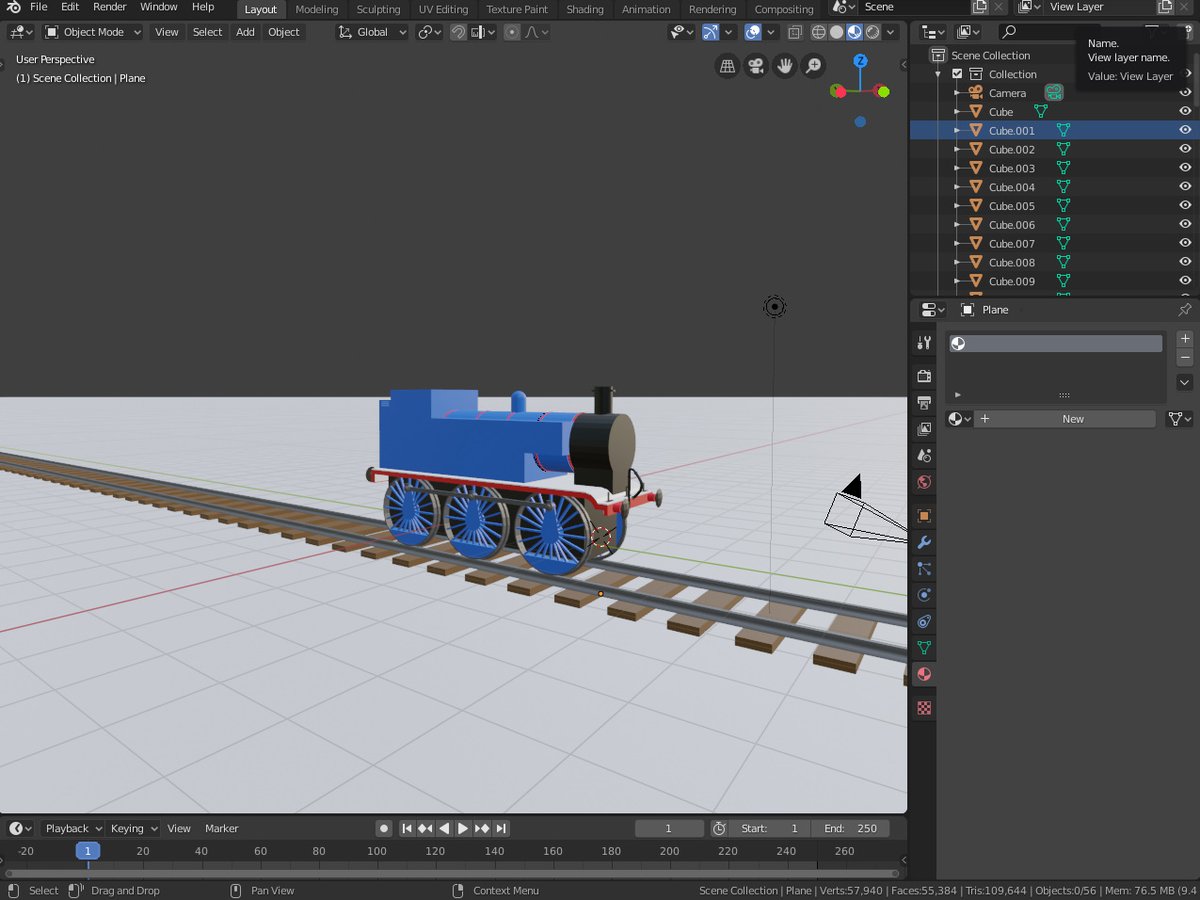Open the Material properties tab icon
The width and height of the screenshot is (1200, 900).
coord(924,674)
